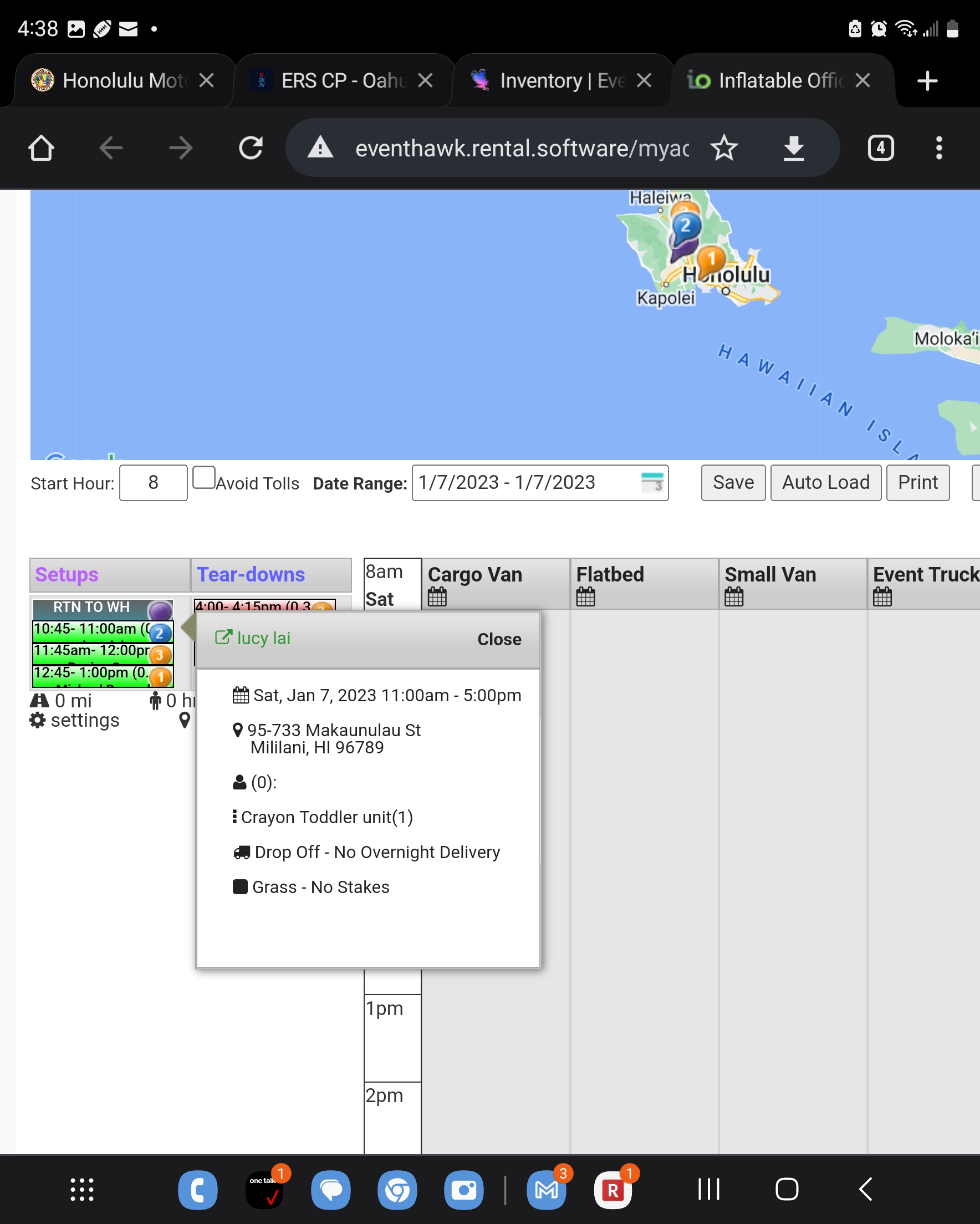Open the Date Range picker
The height and width of the screenshot is (1224, 980).
539,483
